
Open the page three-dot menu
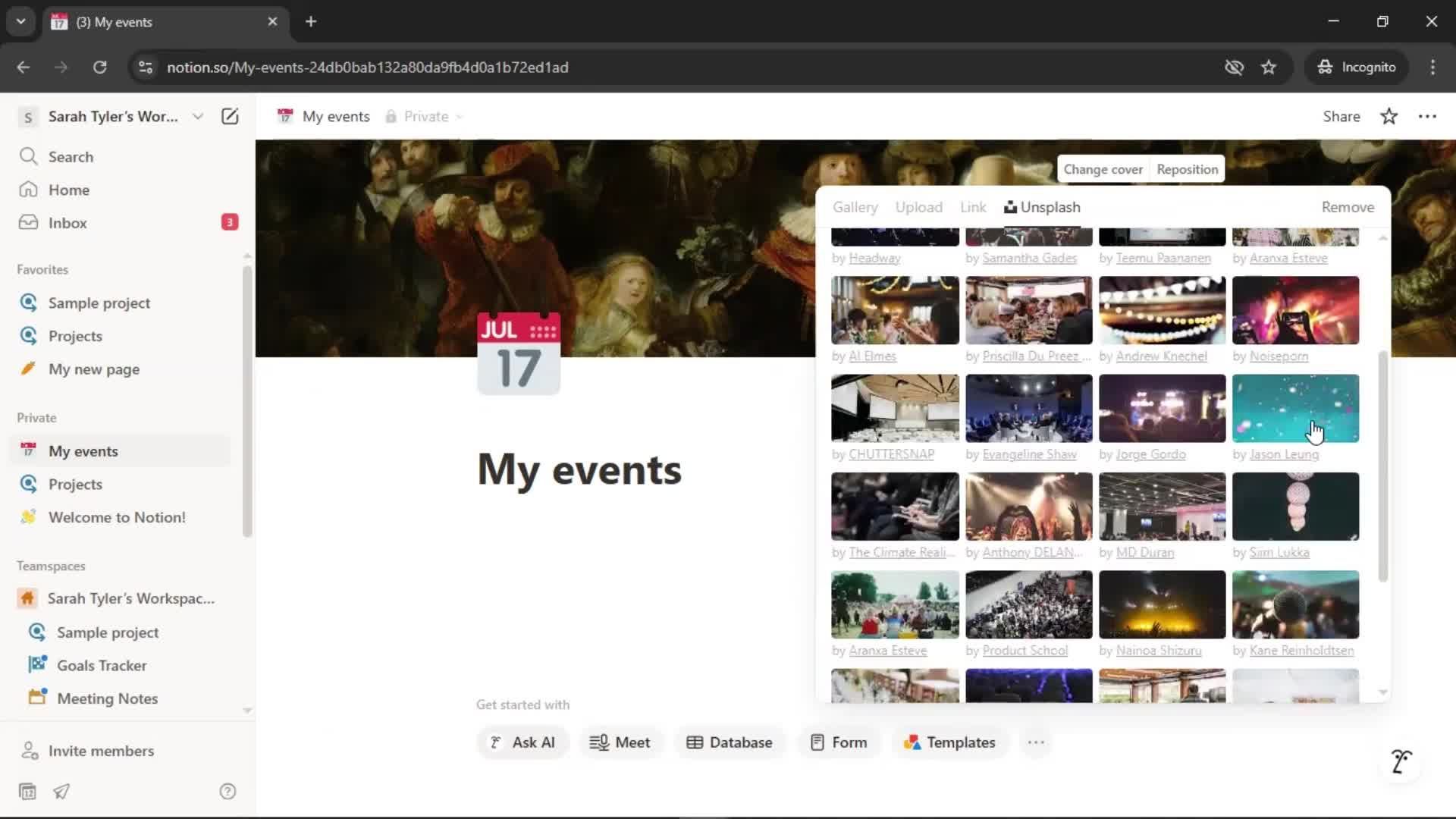pos(1427,116)
